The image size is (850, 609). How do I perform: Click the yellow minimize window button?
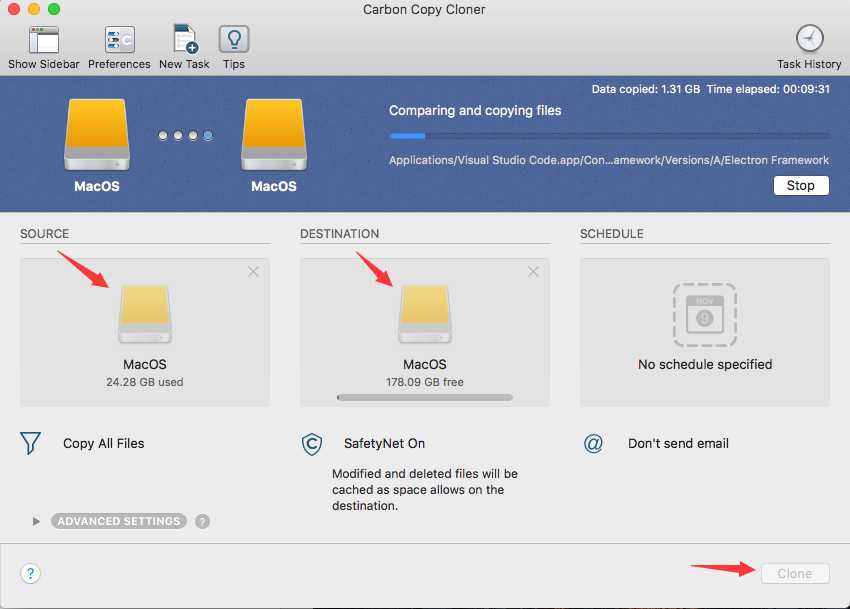(x=34, y=9)
